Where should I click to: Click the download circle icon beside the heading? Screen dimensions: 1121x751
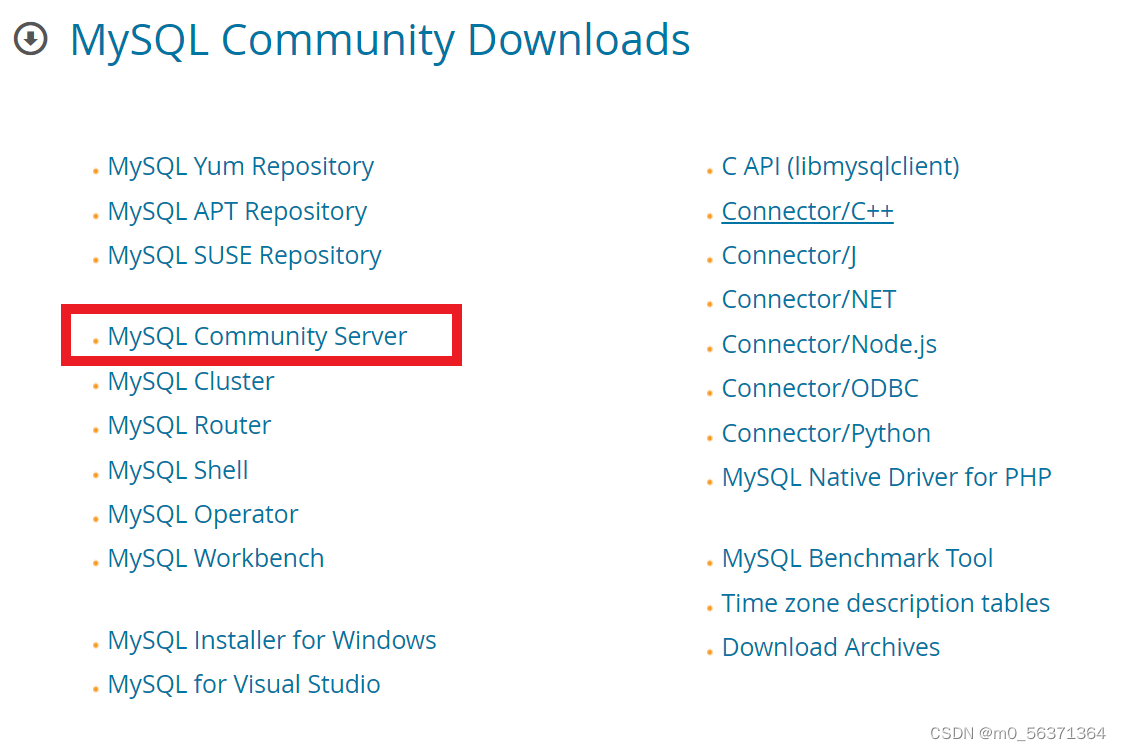[x=30, y=39]
